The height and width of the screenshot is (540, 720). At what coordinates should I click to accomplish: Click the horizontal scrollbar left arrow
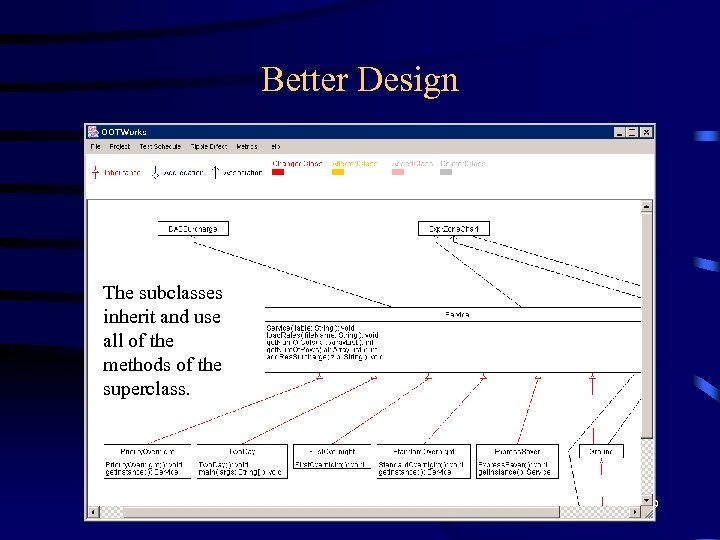tap(93, 512)
